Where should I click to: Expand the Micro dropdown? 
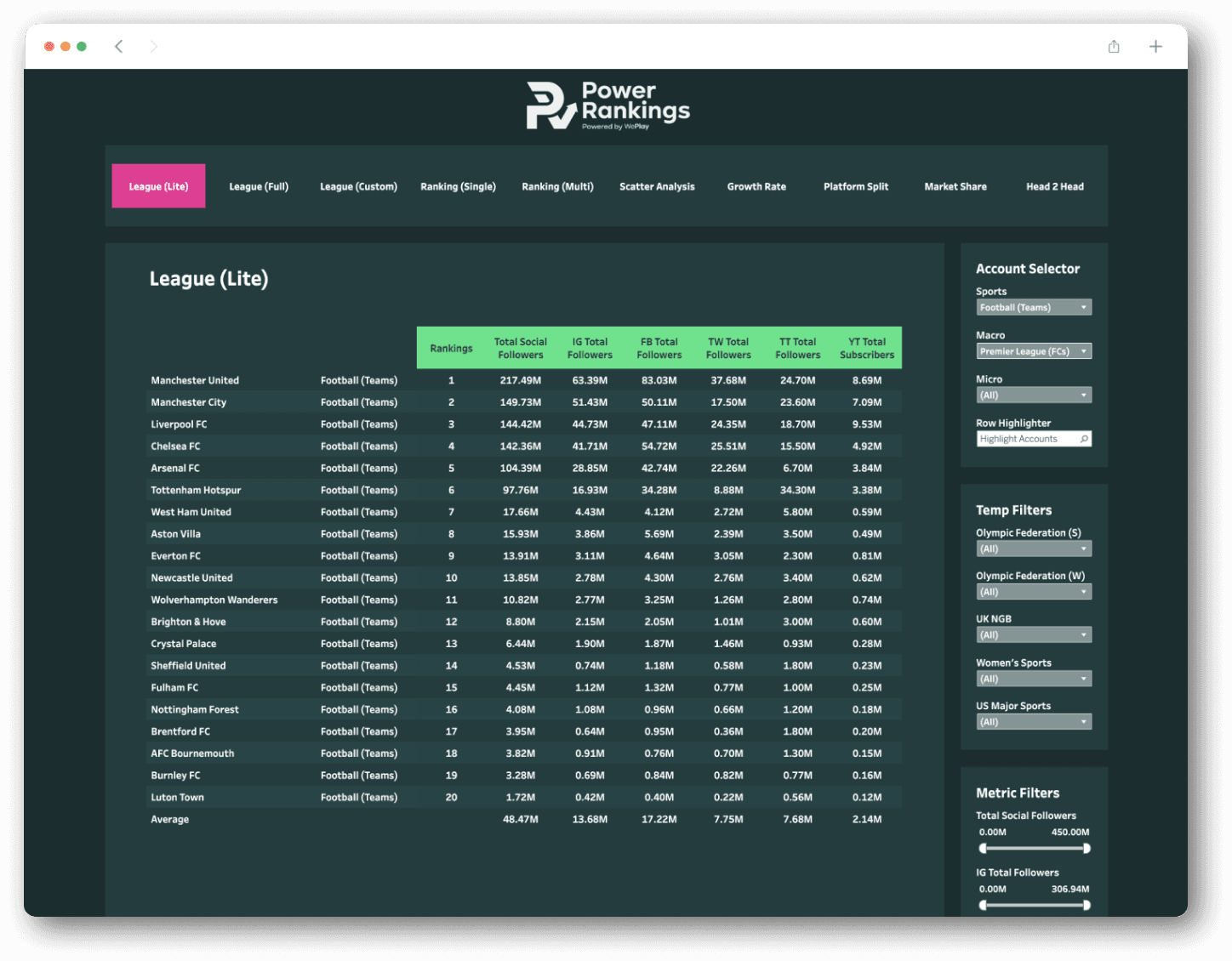click(x=1034, y=395)
